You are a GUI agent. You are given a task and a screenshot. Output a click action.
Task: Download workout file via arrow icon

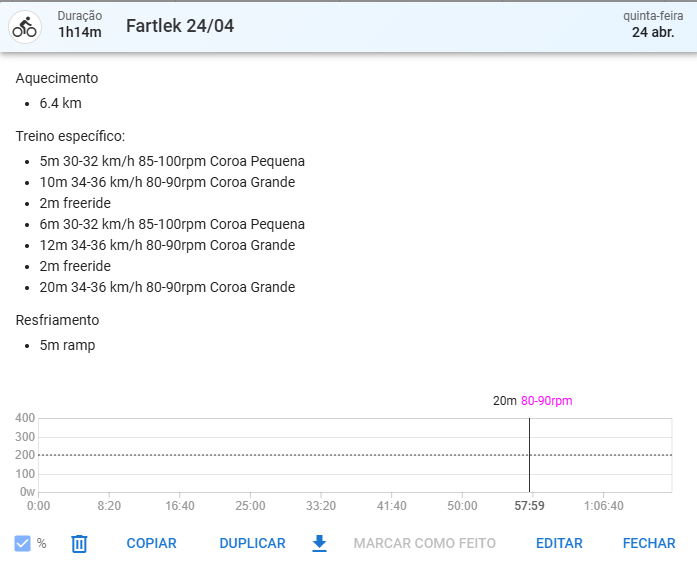click(319, 543)
